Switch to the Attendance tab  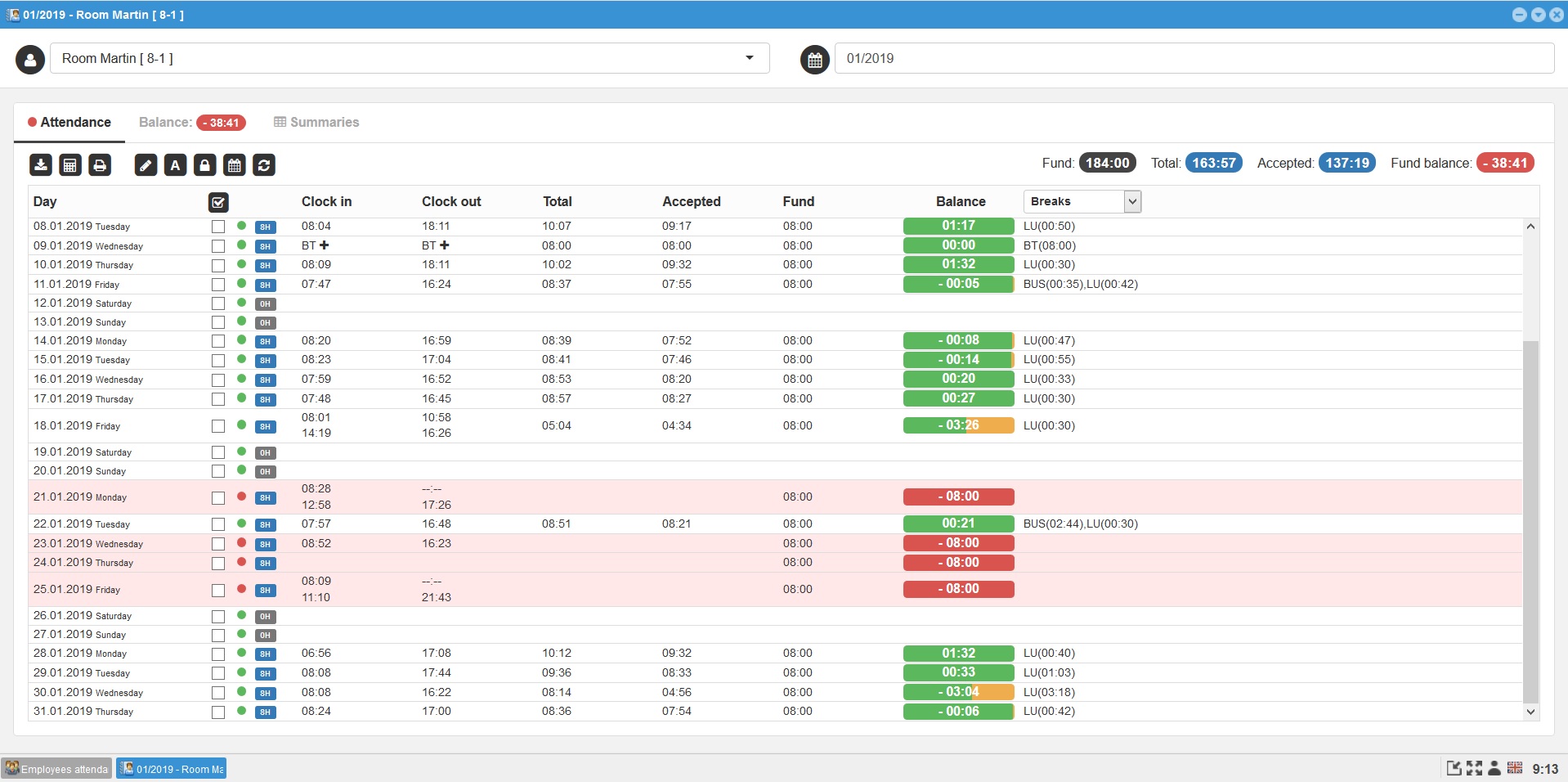(69, 122)
